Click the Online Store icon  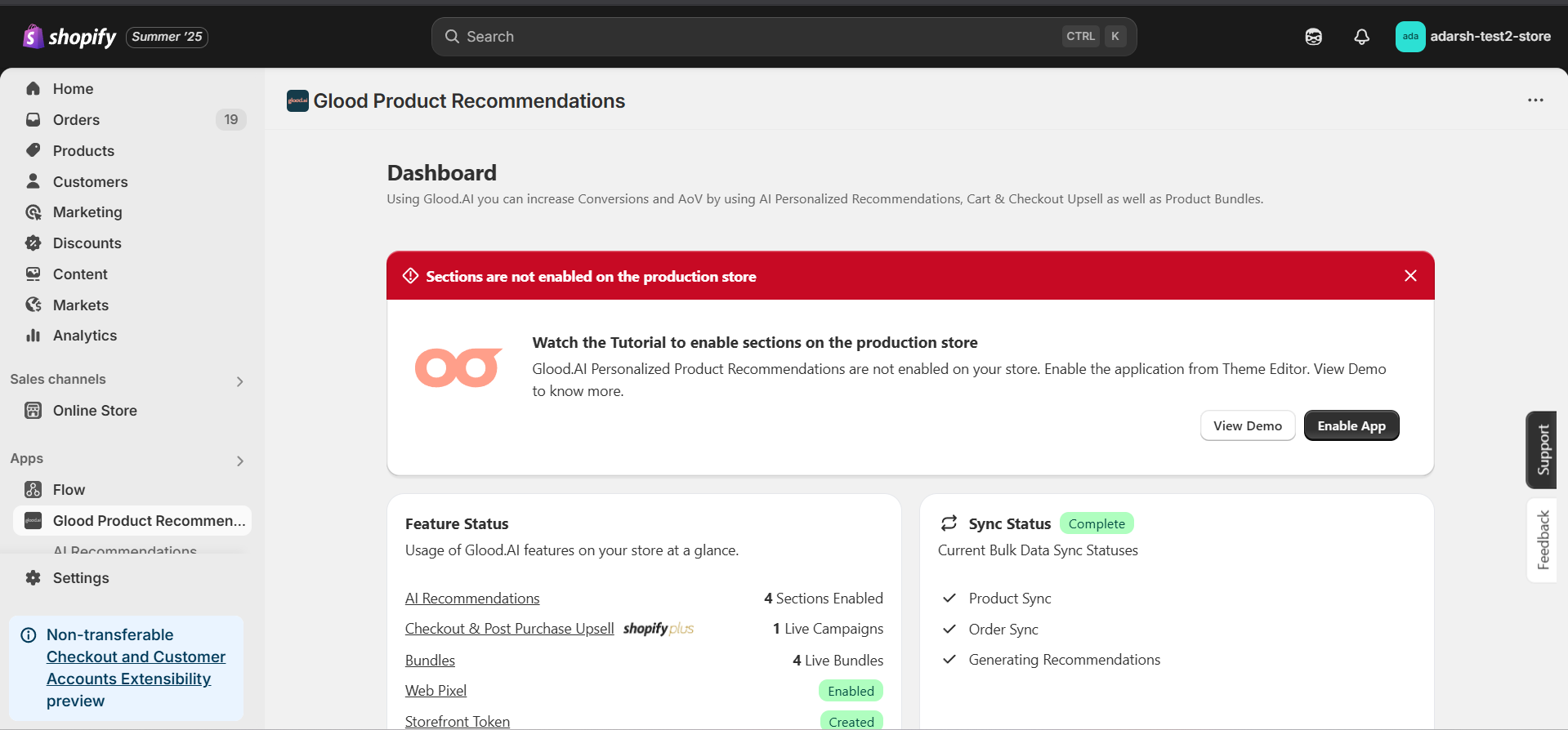33,410
